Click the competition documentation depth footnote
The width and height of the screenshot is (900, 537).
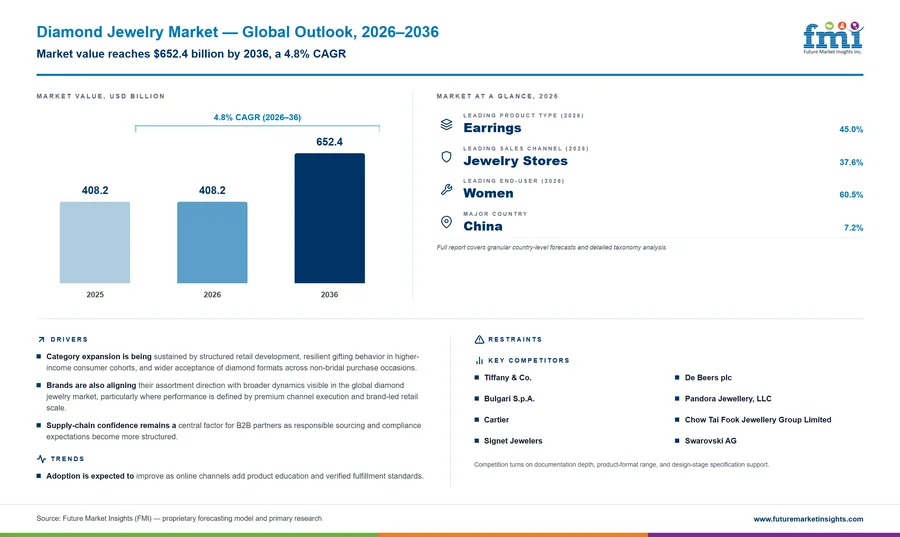(x=622, y=465)
